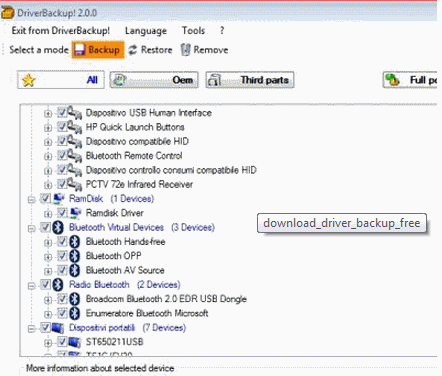
Task: Expand the Bluetooth AV Source node
Action: pos(48,271)
